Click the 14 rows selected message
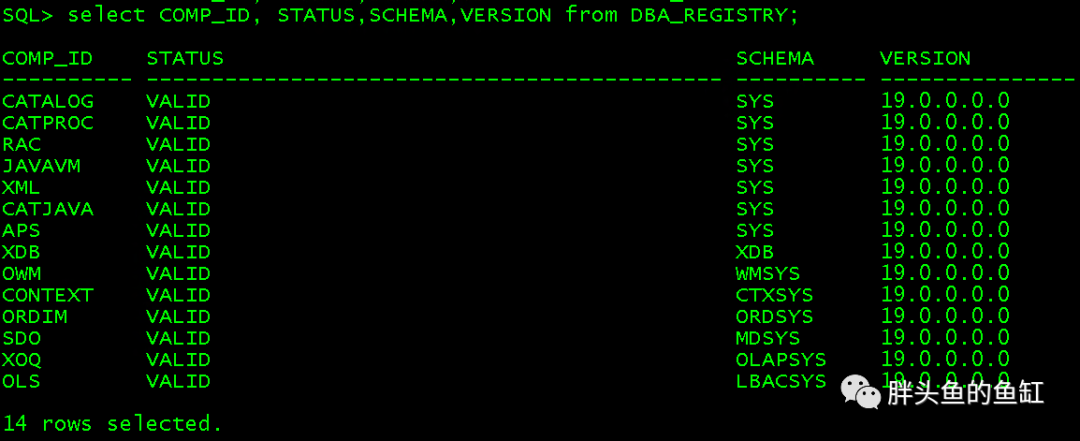Image resolution: width=1080 pixels, height=441 pixels. point(112,423)
